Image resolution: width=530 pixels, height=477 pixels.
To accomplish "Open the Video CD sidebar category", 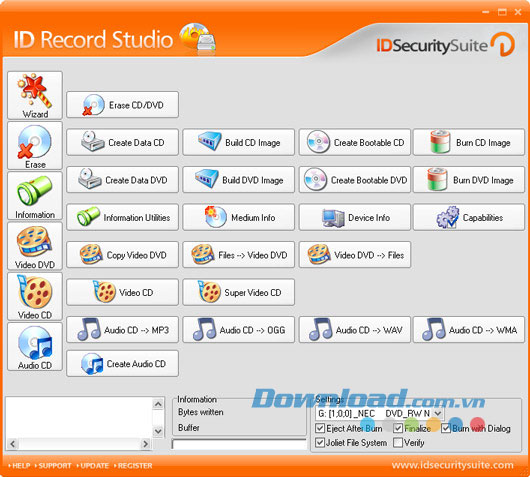I will point(35,296).
